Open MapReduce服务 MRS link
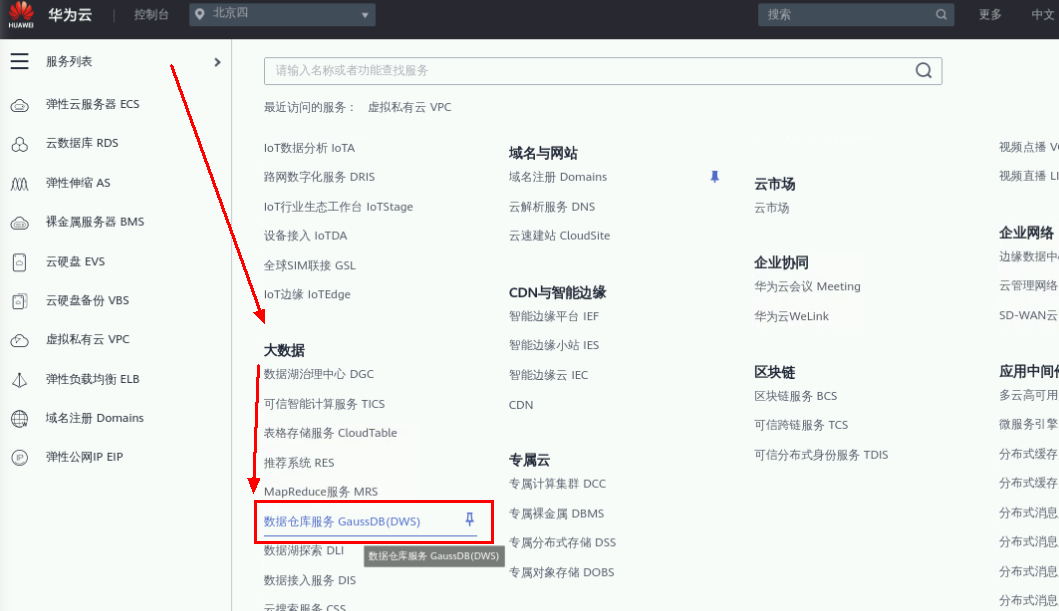 tap(321, 492)
